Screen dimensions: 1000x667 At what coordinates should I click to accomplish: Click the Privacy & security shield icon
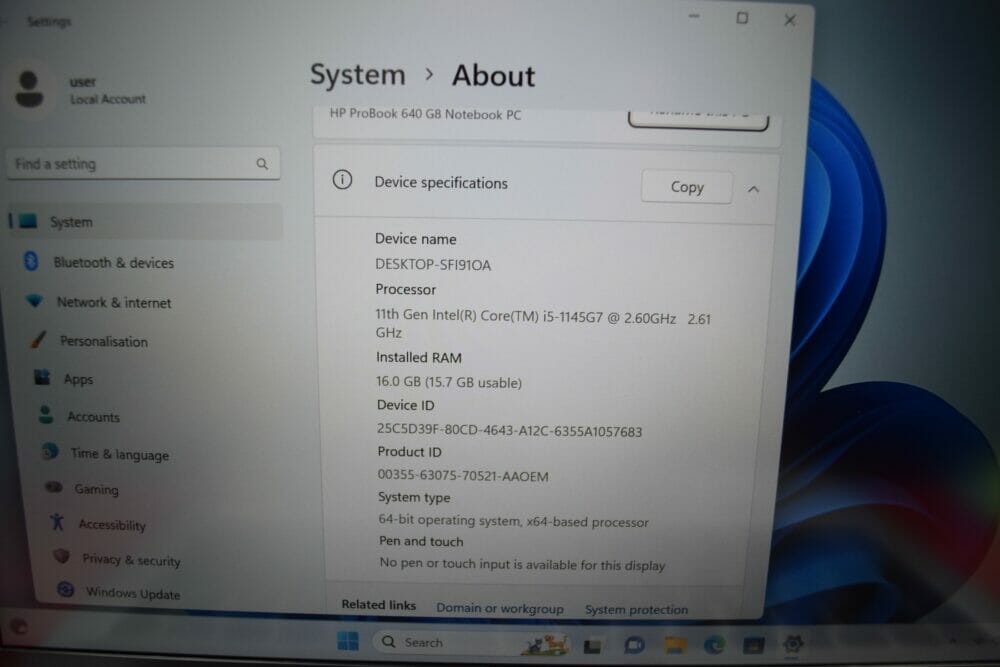[x=62, y=557]
